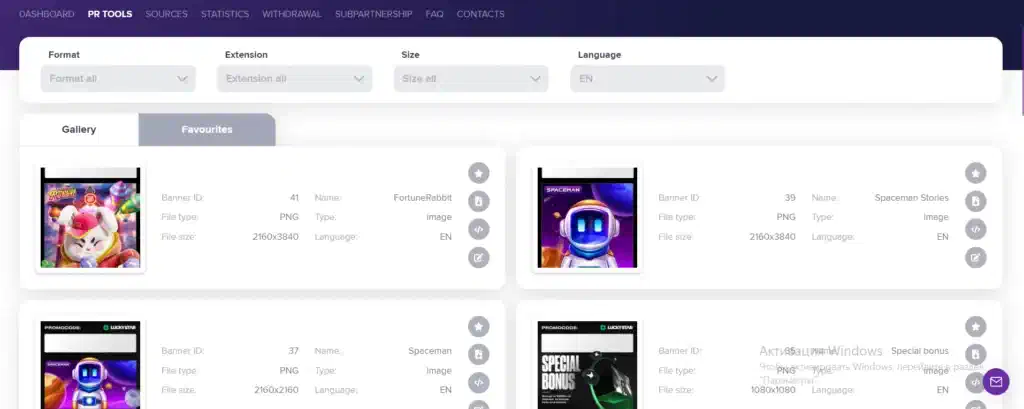The height and width of the screenshot is (409, 1024).
Task: Download the banner 37 Spaceman file
Action: [x=479, y=354]
